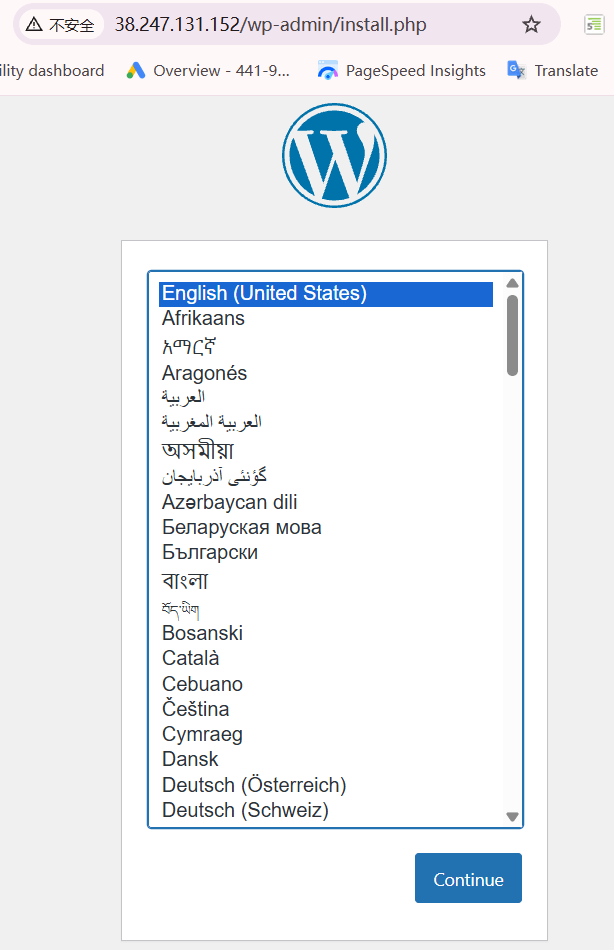
Task: Open the Overview - 441-9... bookmark
Action: pos(208,71)
